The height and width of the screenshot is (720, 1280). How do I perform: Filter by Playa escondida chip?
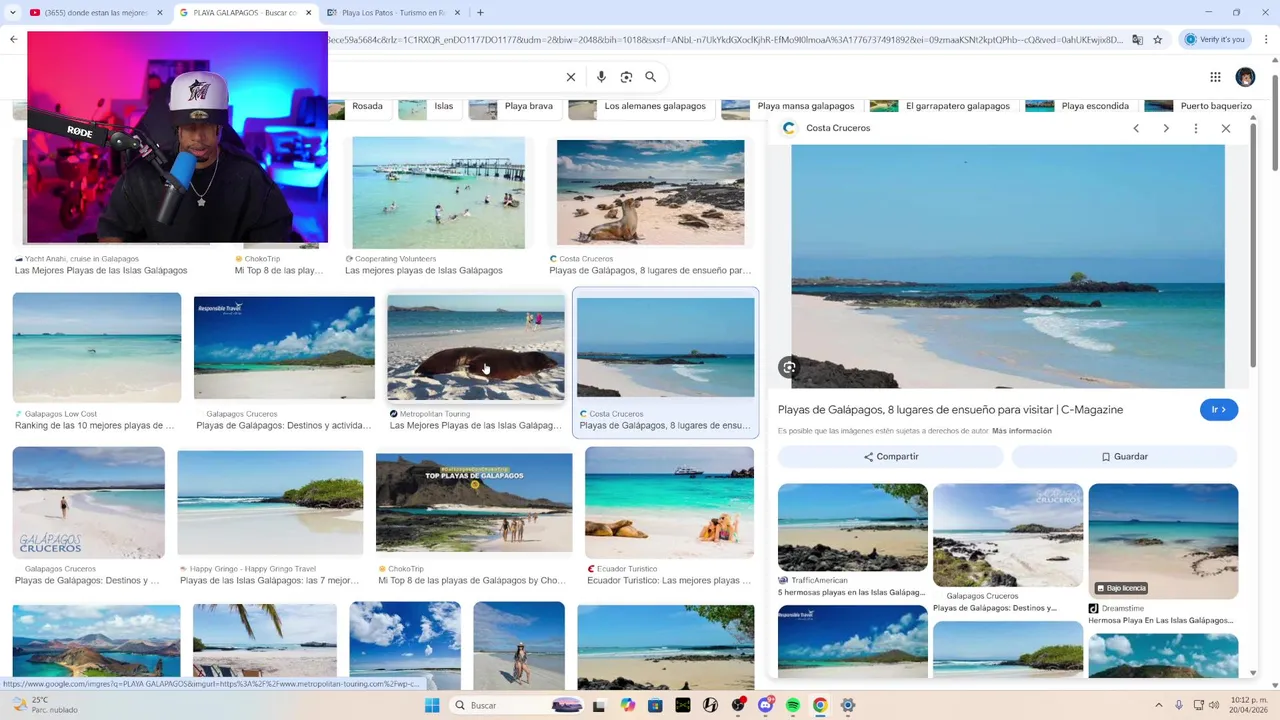click(1081, 106)
